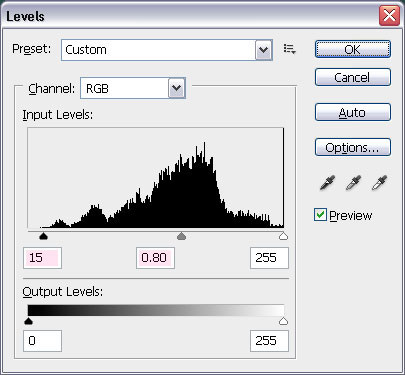Toggle the Preview checkbox
Screen dimensions: 405x375
coord(320,215)
